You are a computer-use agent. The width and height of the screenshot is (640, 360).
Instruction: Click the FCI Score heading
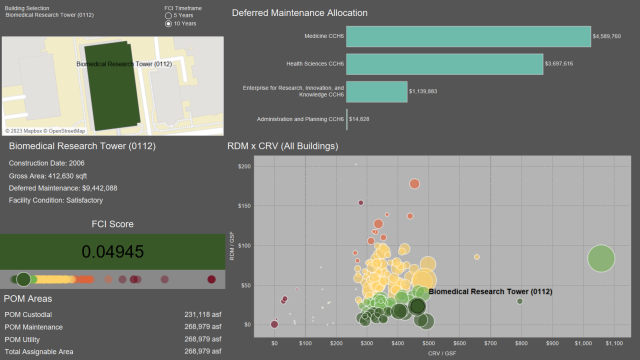112,224
